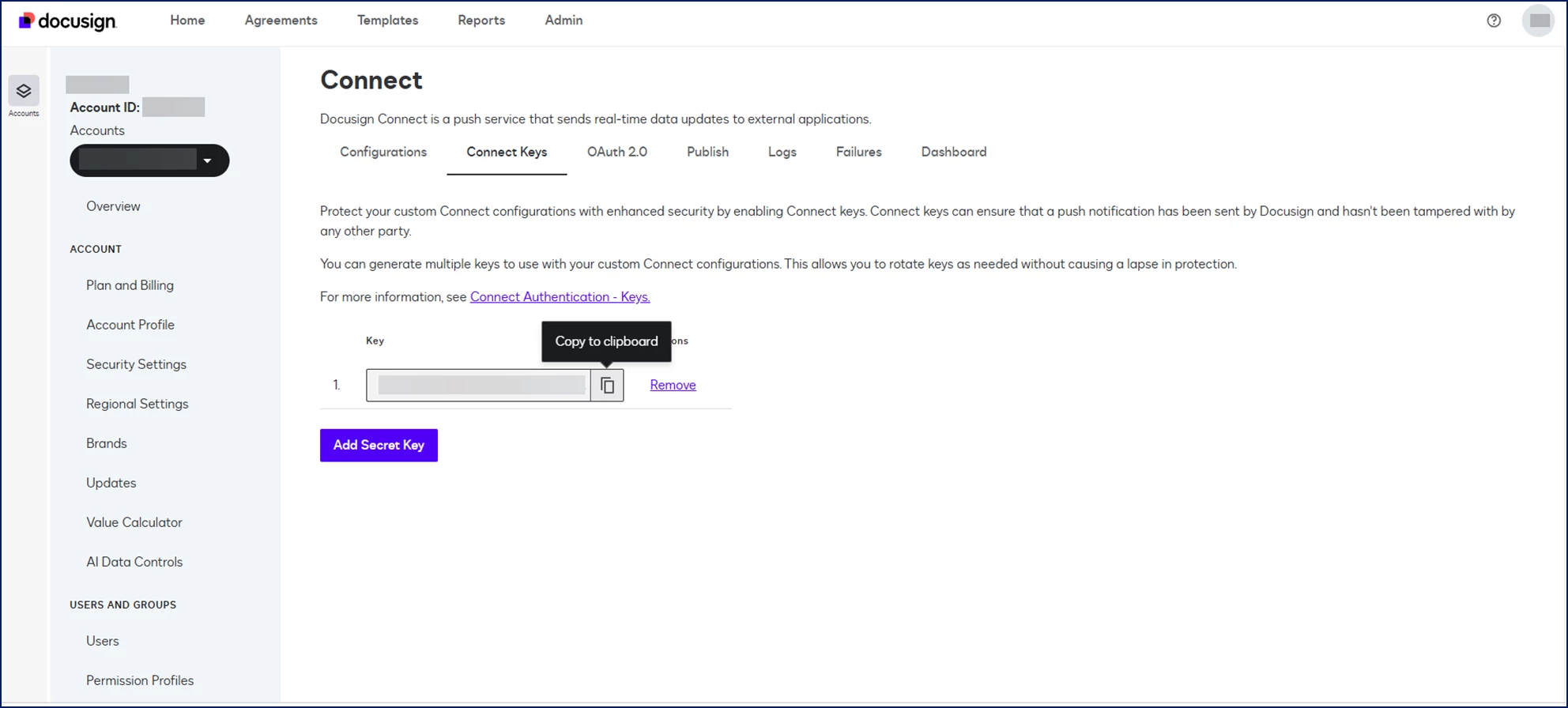Image resolution: width=1568 pixels, height=708 pixels.
Task: Copy the secret key to clipboard
Action: tap(607, 385)
